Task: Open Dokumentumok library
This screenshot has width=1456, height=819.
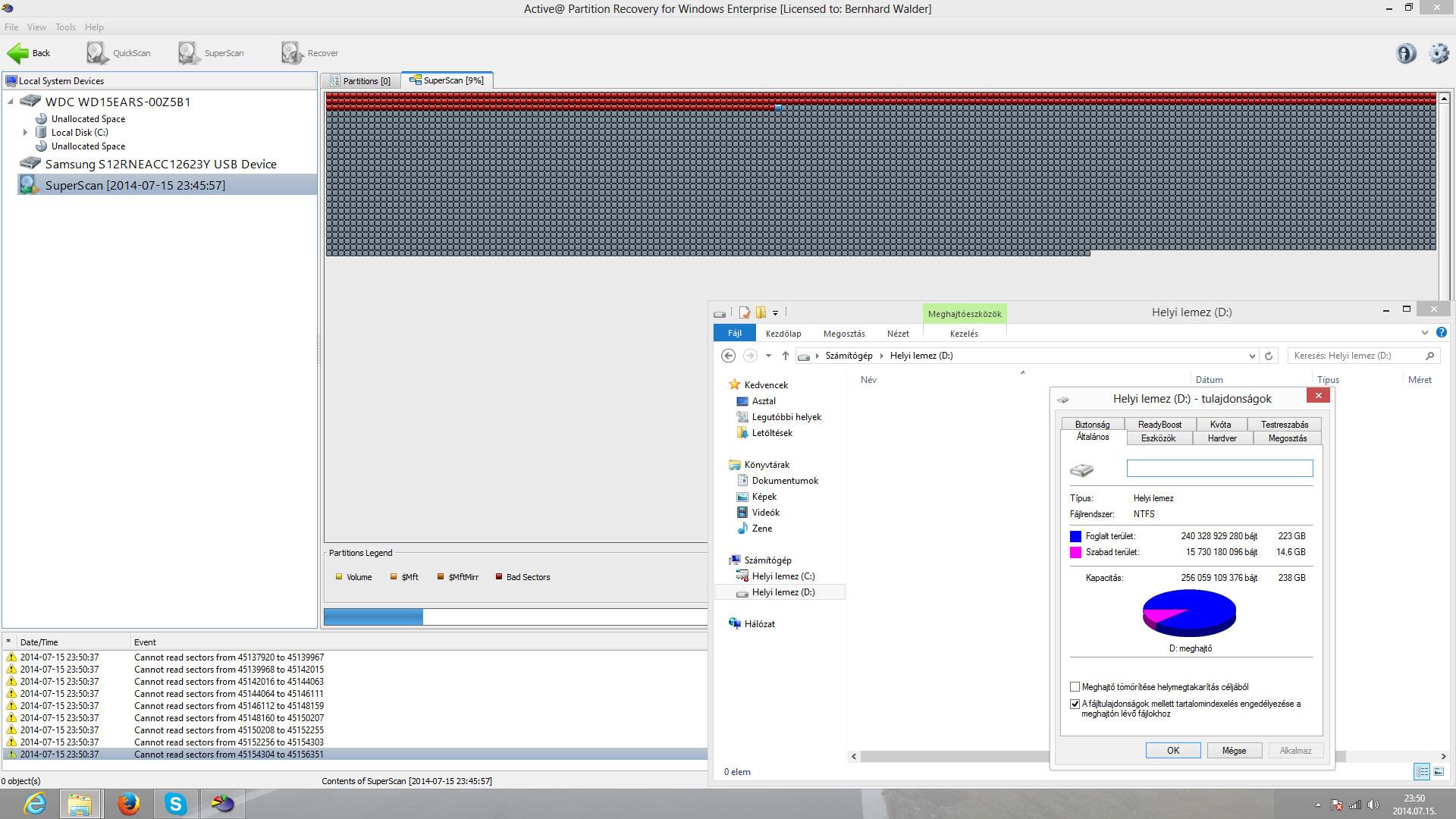Action: 785,481
